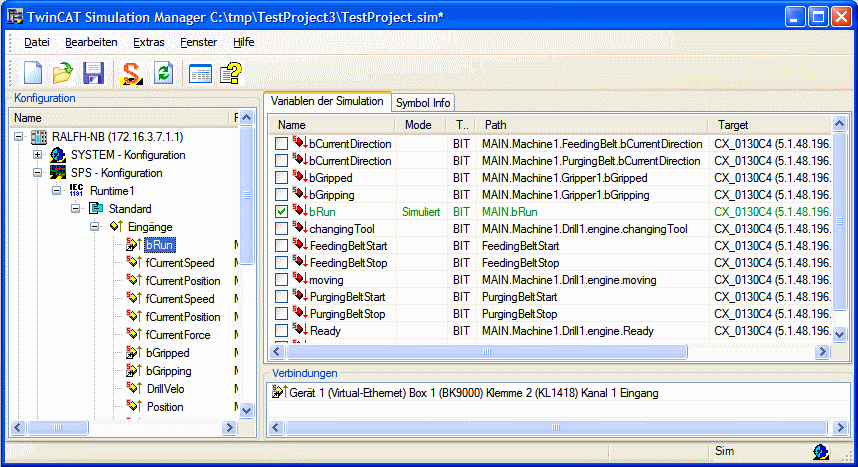Click Name header in Konfiguration tree
This screenshot has height=467, width=858.
tap(120, 118)
